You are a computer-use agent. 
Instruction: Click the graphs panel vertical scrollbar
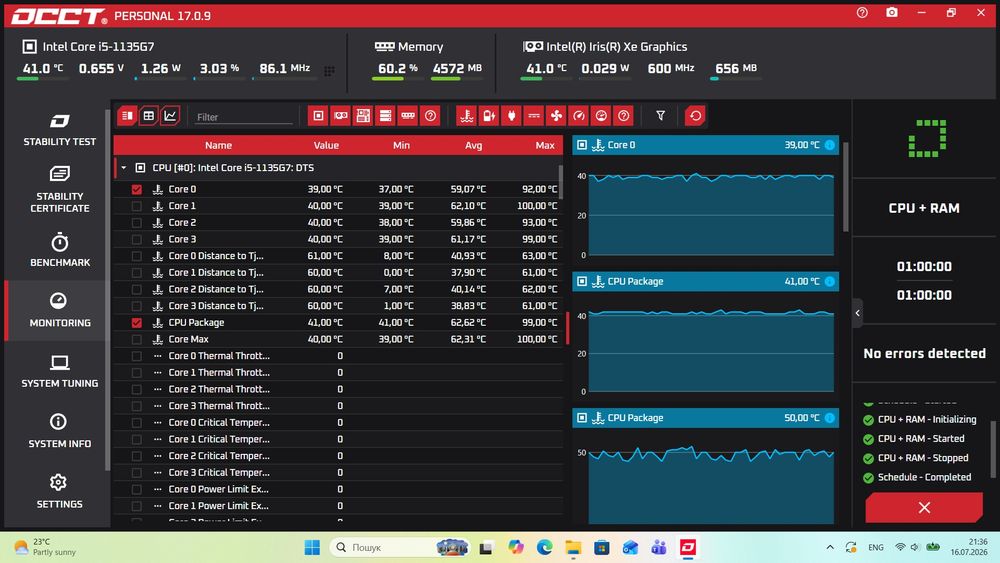click(846, 186)
